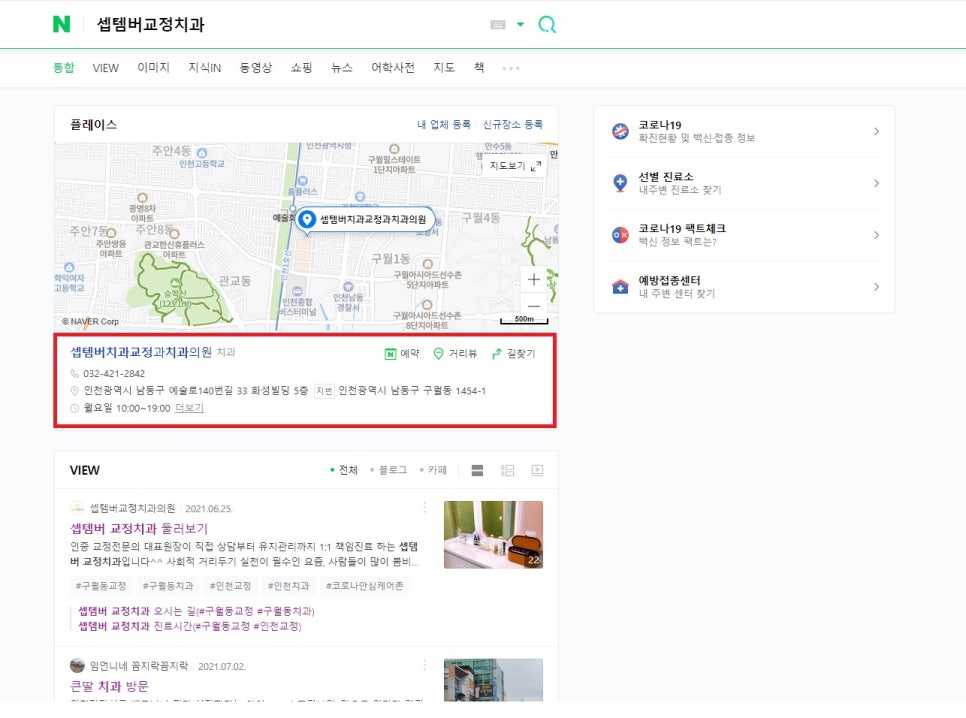The image size is (966, 718).
Task: Click the 셉템버교정치과의원 blog author name
Action: pos(132,508)
